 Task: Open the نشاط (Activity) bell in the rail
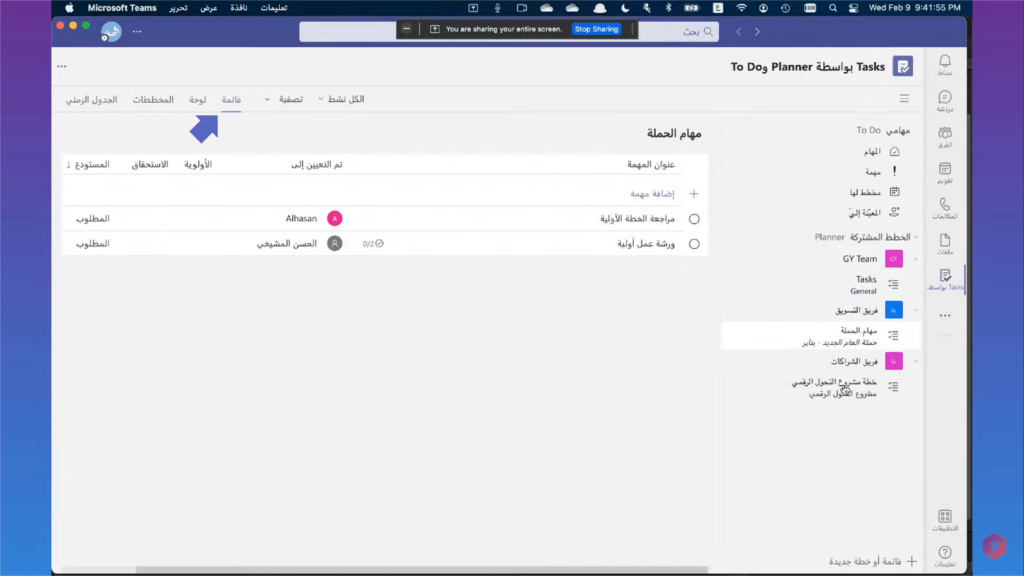pos(944,64)
